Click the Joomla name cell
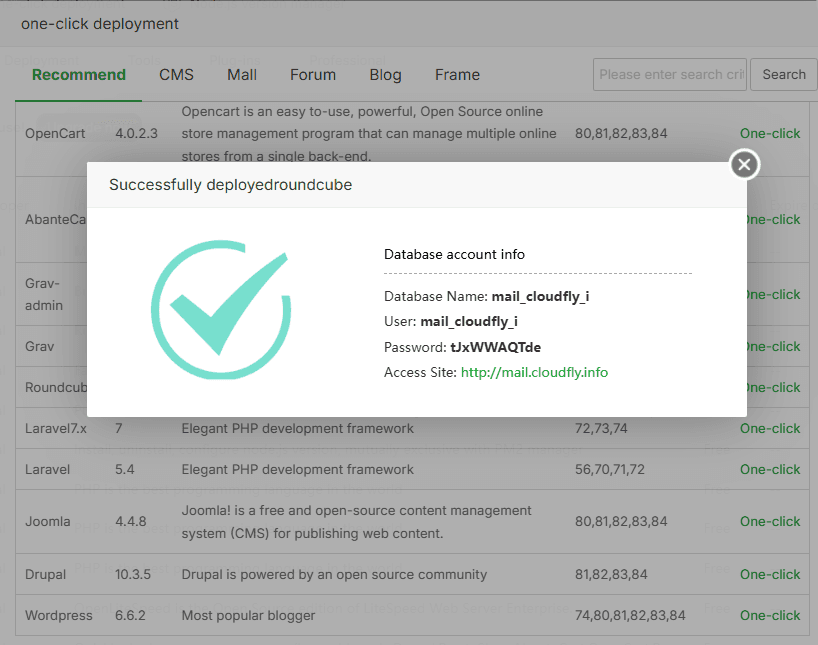Image resolution: width=818 pixels, height=645 pixels. click(47, 521)
